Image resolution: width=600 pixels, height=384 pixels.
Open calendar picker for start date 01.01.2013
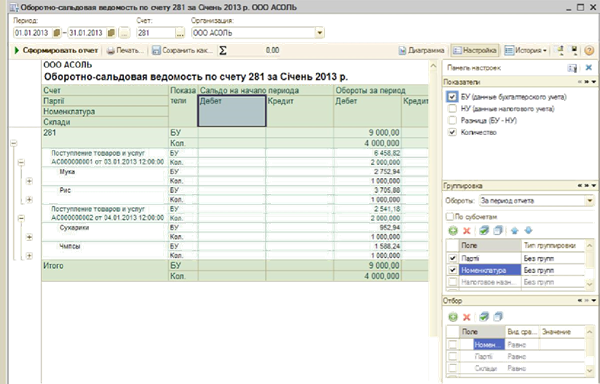coord(57,33)
